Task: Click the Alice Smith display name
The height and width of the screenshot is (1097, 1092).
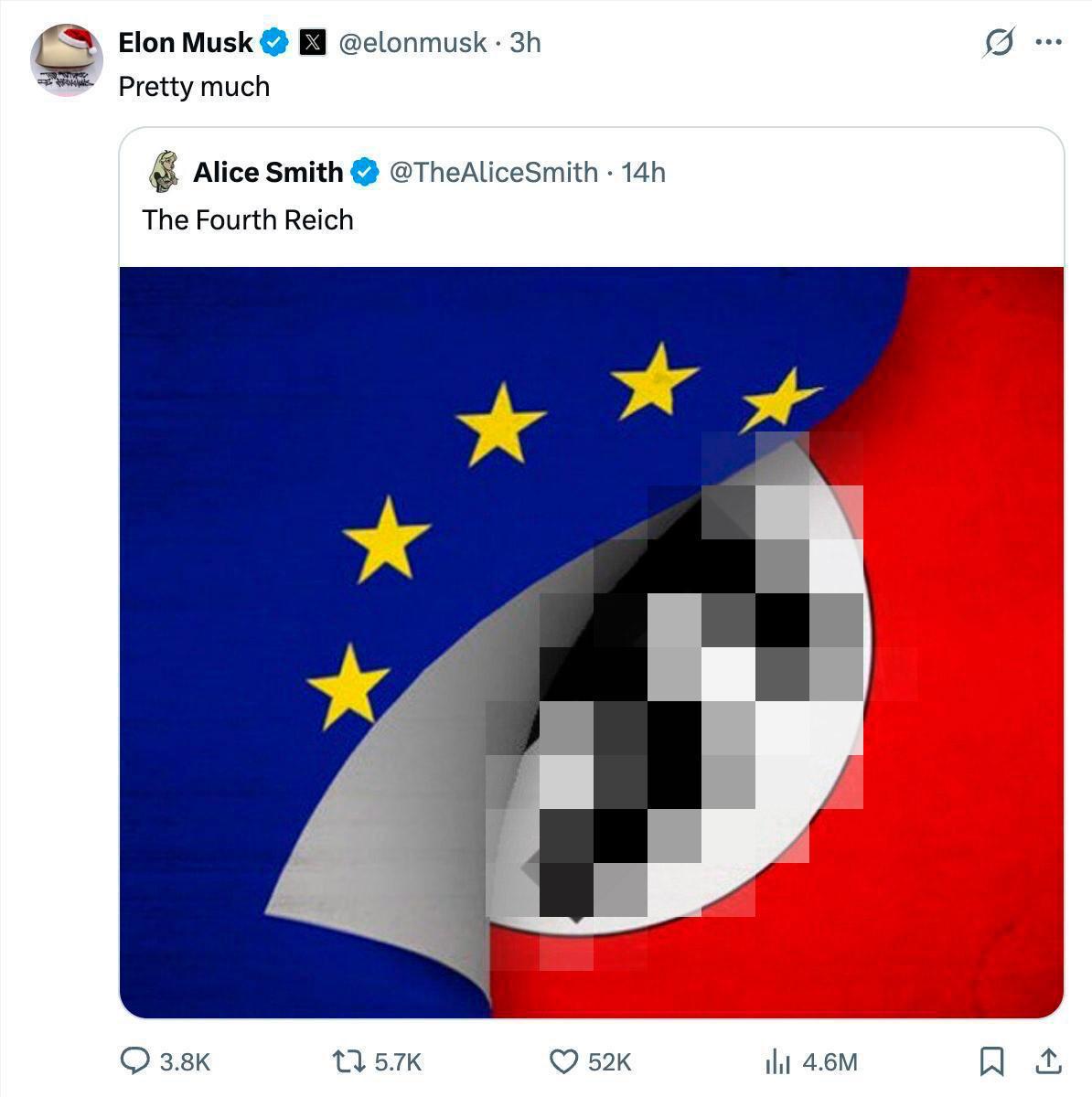Action: click(x=268, y=172)
